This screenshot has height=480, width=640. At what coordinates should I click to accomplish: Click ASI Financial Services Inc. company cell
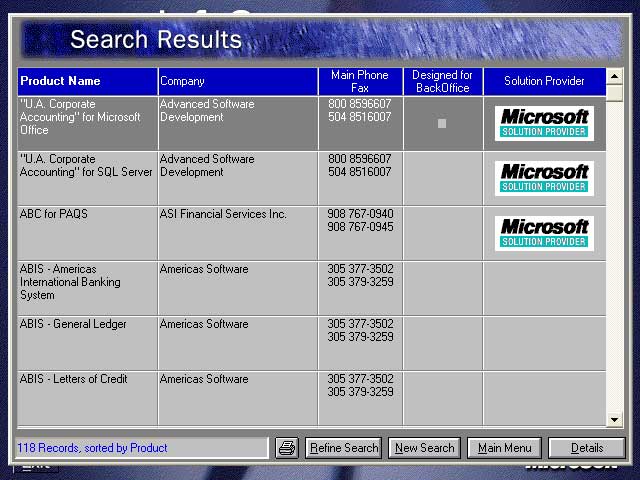[238, 233]
